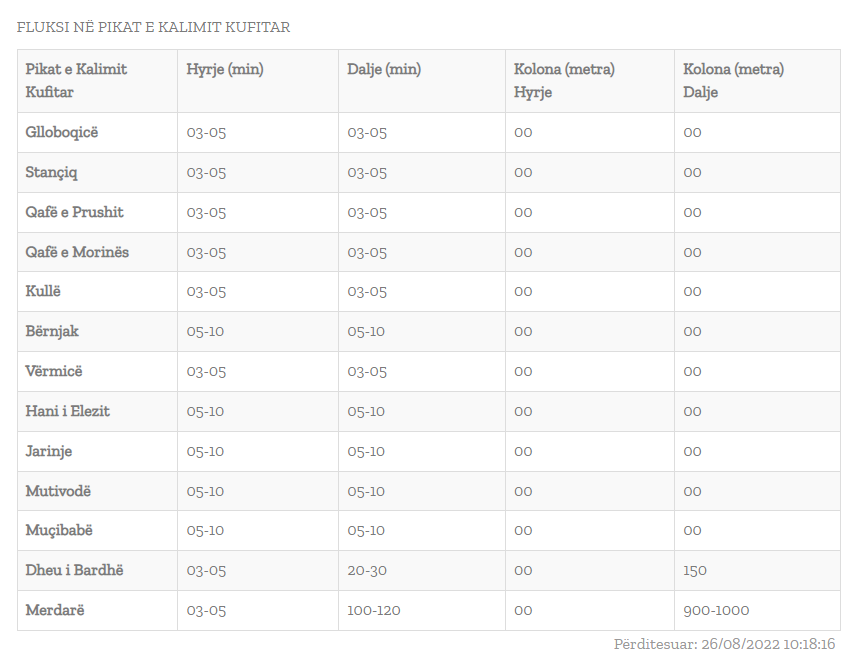
Task: Select the Pikat e Kalimit Kufitar column header
Action: point(76,80)
